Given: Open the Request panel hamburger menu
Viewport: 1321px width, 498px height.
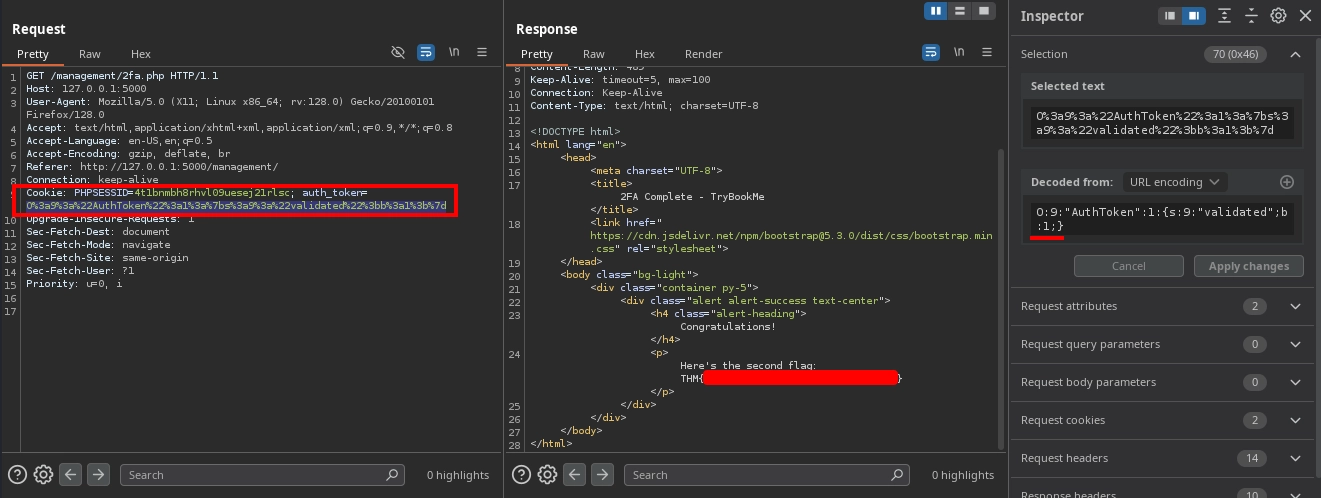Looking at the screenshot, I should click(482, 52).
